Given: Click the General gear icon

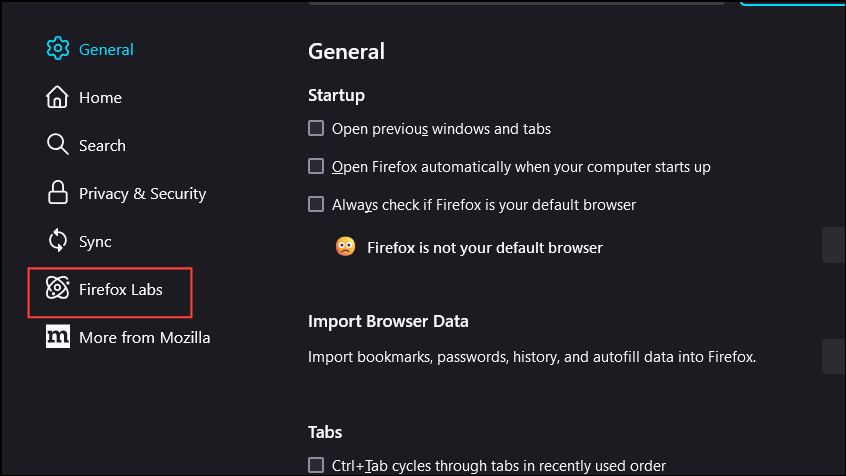Looking at the screenshot, I should click(57, 49).
